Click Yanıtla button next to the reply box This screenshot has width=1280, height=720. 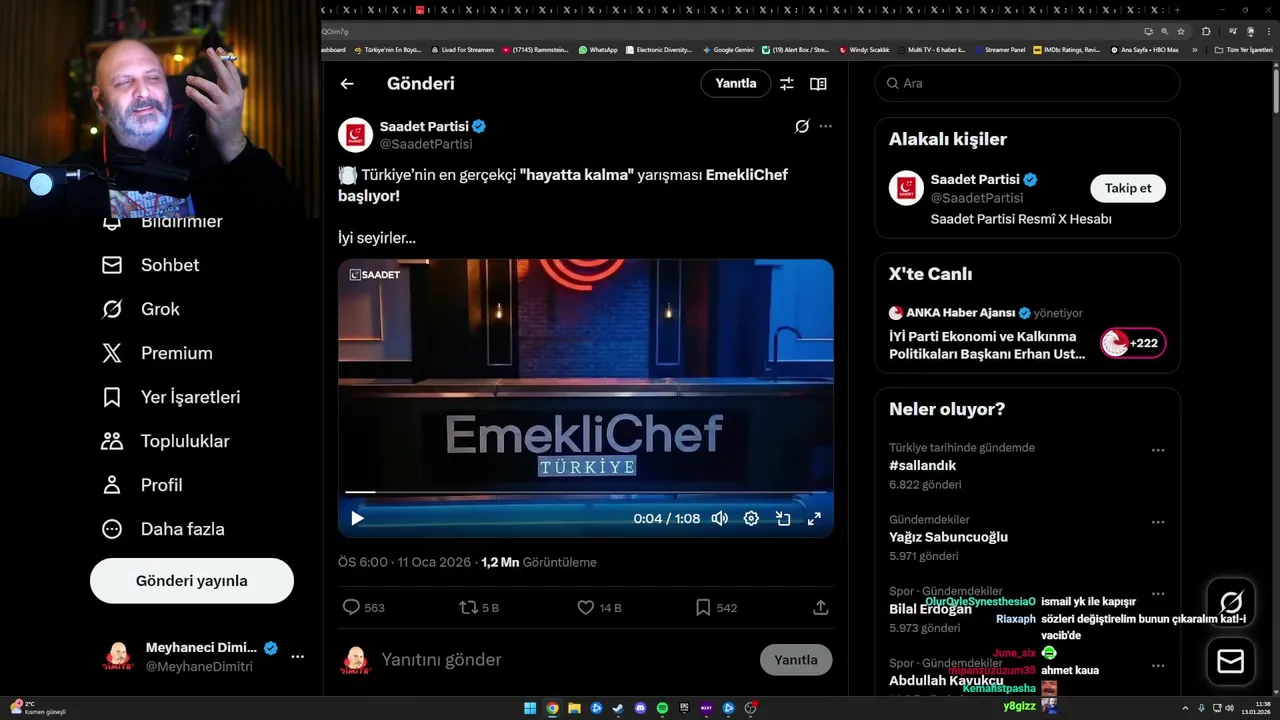click(x=796, y=660)
